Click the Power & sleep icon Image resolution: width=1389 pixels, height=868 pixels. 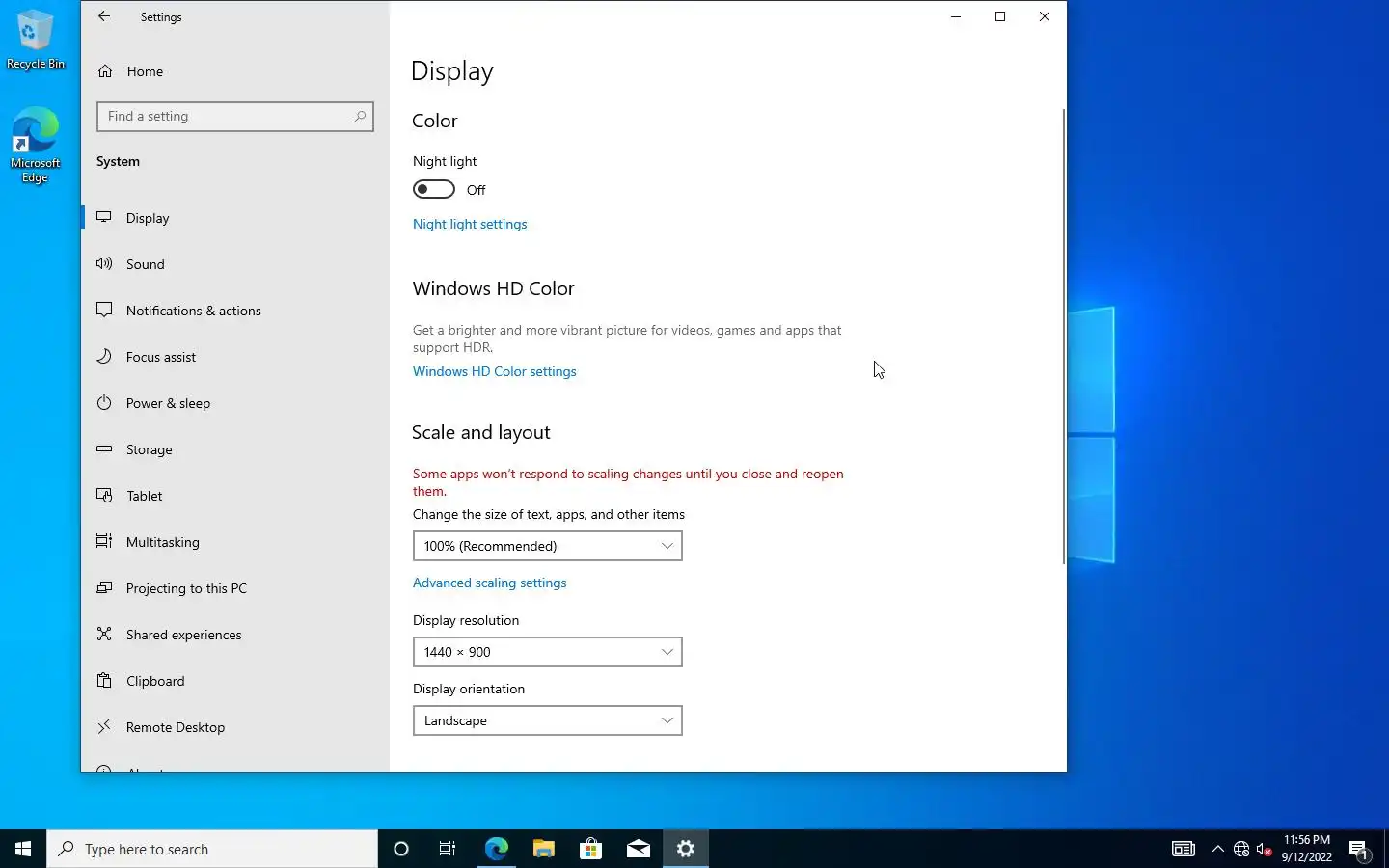pos(104,402)
